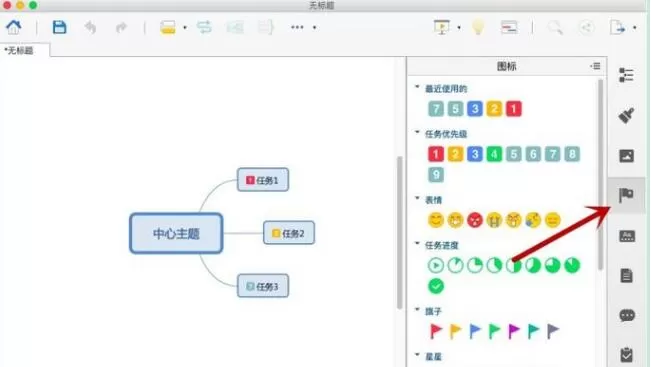
Task: Select the 任务2 topic node
Action: 289,233
